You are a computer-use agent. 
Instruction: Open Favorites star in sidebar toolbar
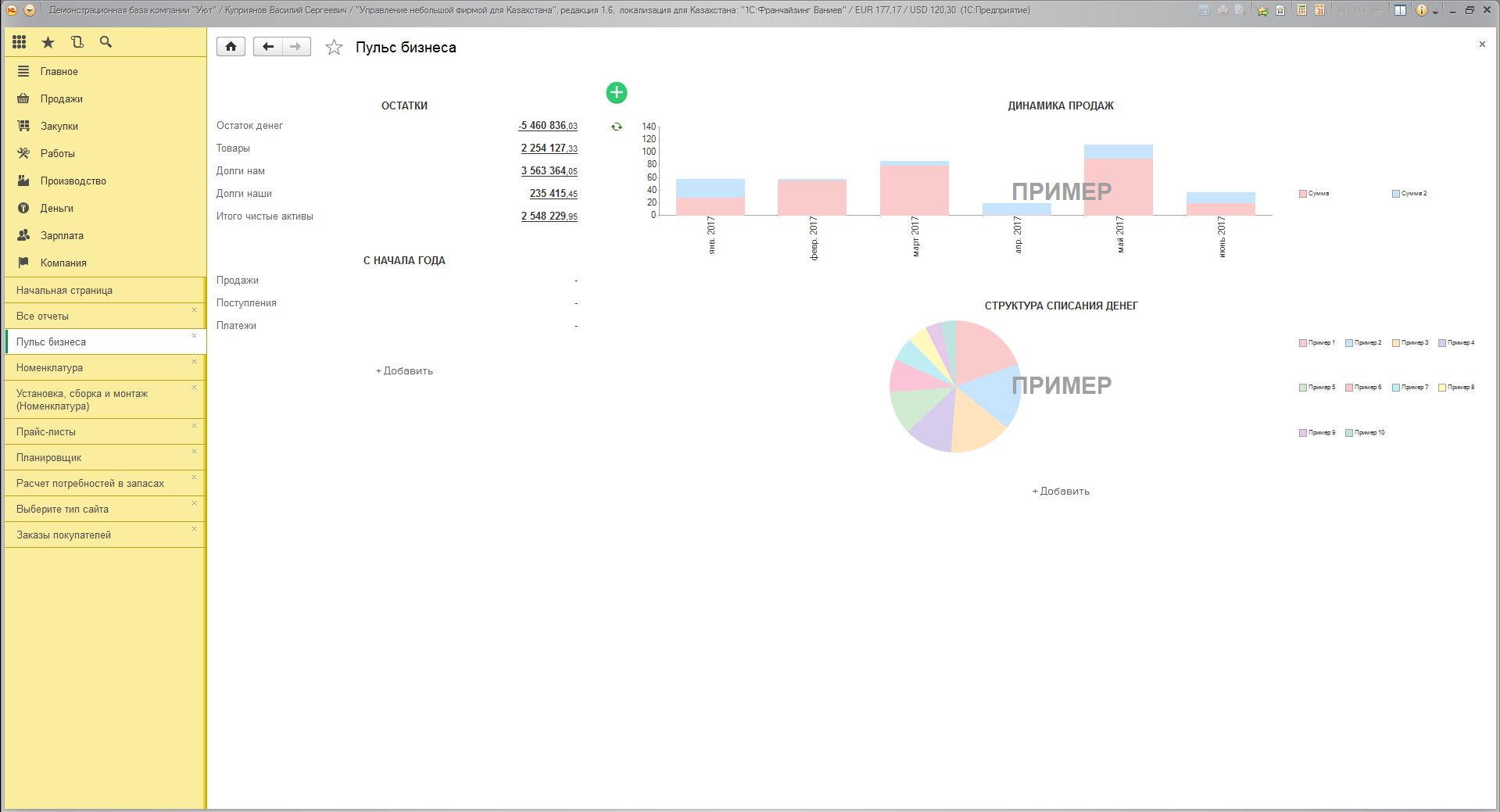coord(48,42)
